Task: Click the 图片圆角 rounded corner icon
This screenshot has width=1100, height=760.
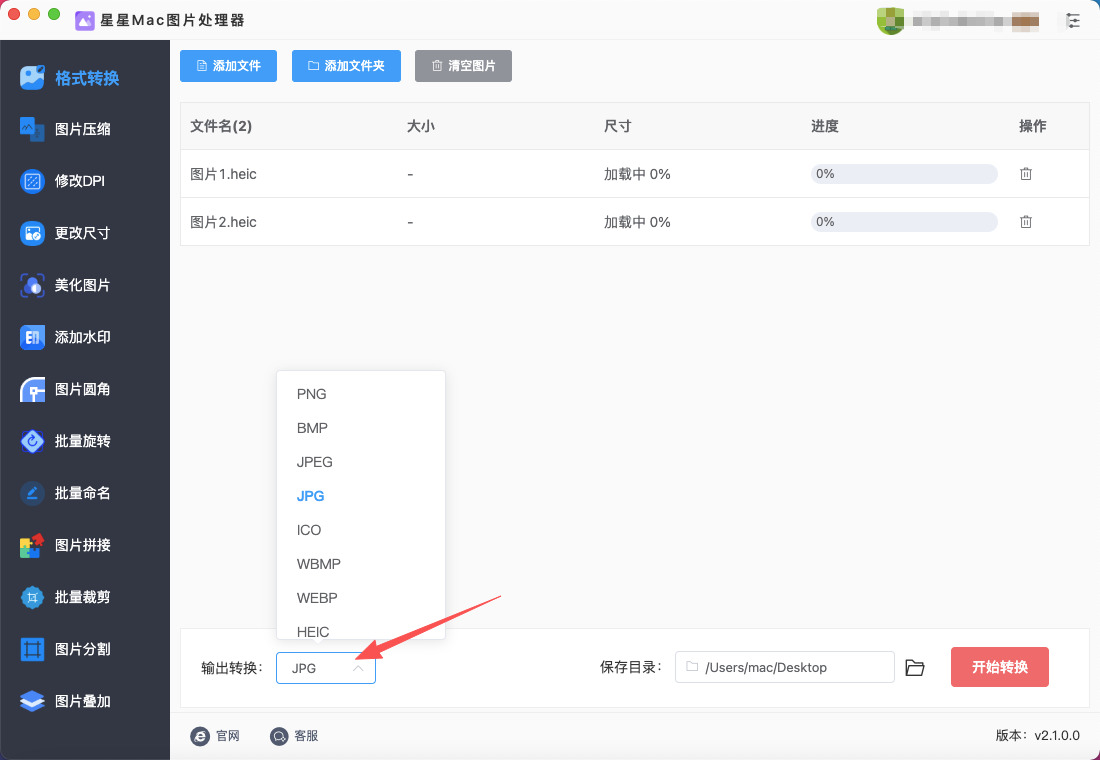Action: pyautogui.click(x=32, y=389)
